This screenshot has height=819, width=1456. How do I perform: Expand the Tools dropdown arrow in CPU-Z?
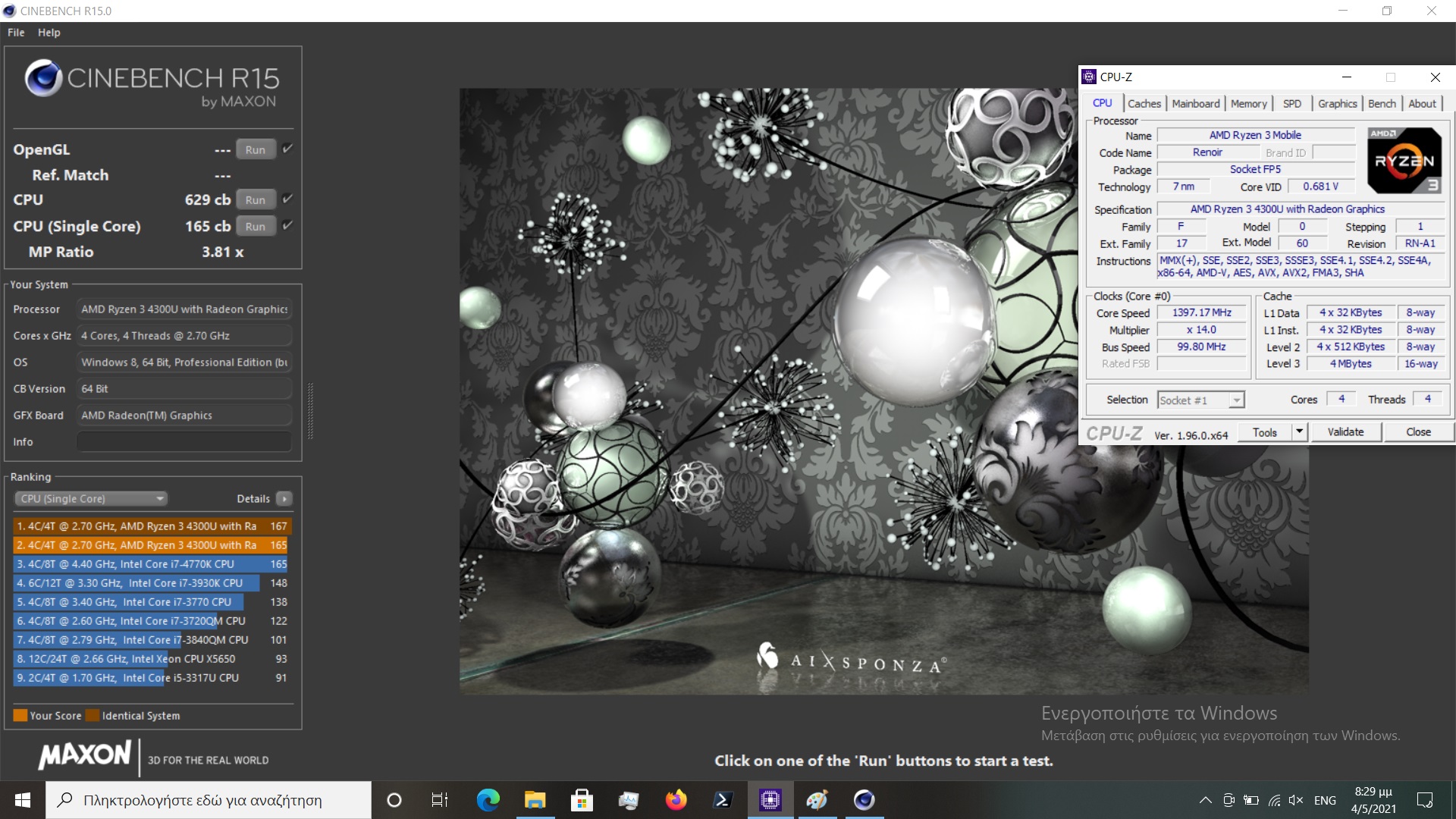tap(1299, 432)
